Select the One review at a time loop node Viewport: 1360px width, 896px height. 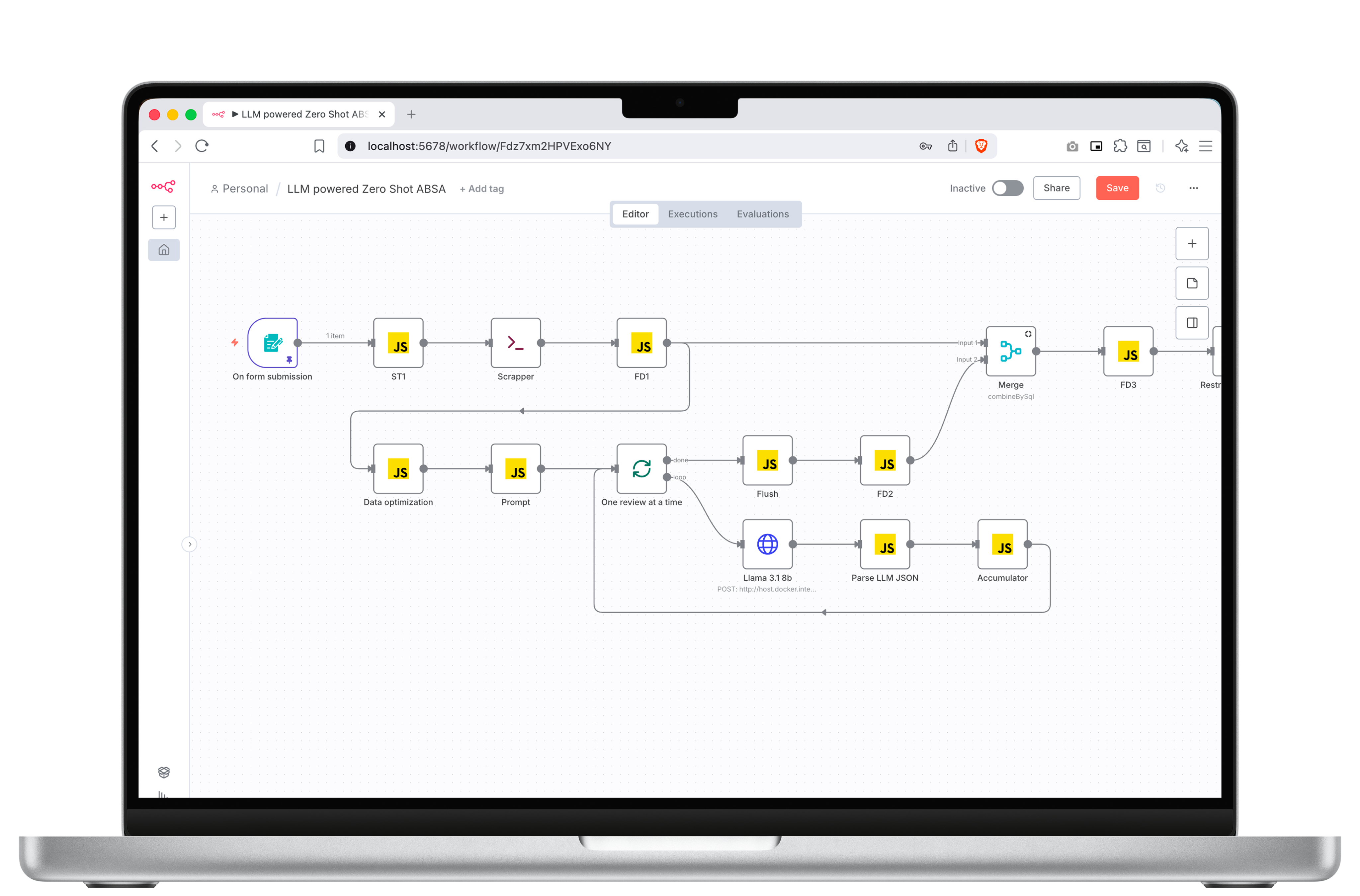pyautogui.click(x=642, y=468)
